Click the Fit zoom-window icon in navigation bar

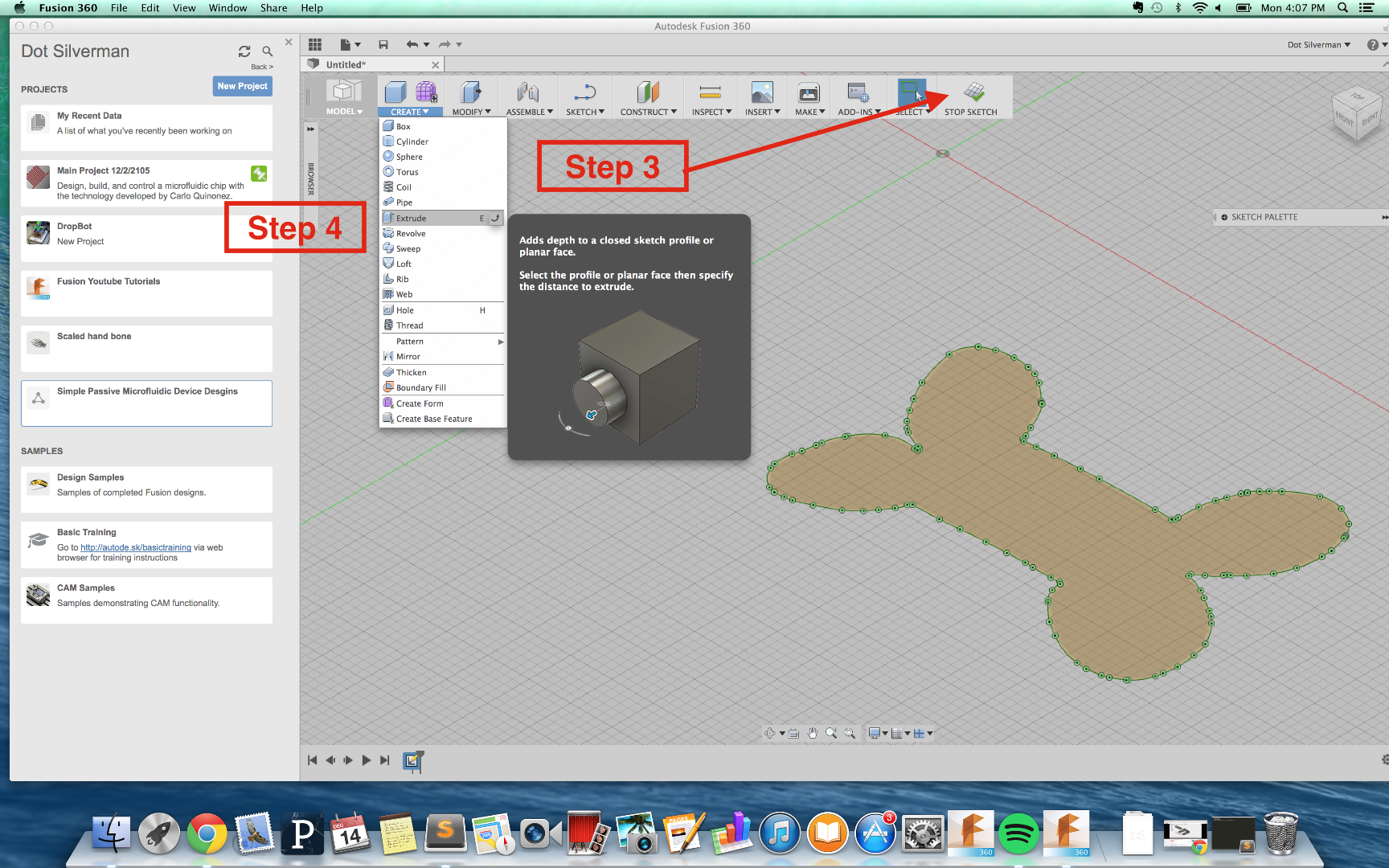tap(850, 733)
